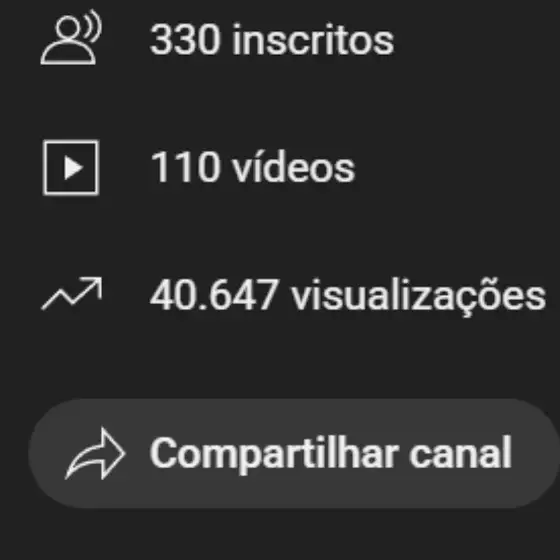560x560 pixels.
Task: Select the total views count label
Action: 348,297
